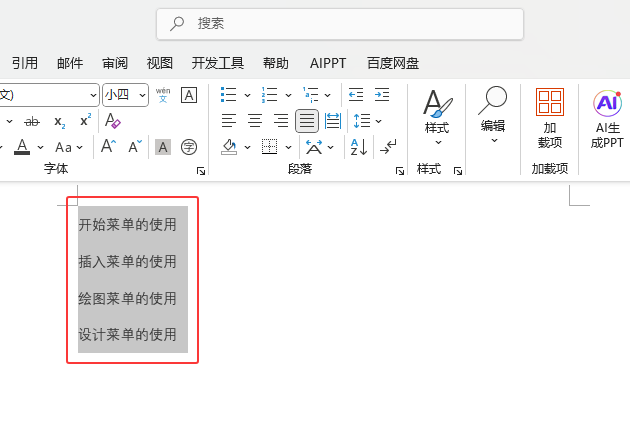
Task: Open the font dialog launcher
Action: 200,171
